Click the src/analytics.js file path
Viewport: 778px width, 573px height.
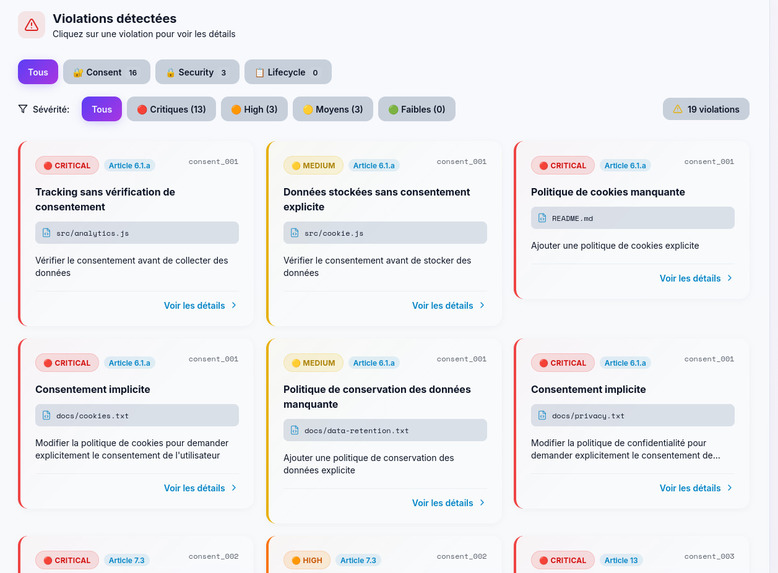click(92, 233)
